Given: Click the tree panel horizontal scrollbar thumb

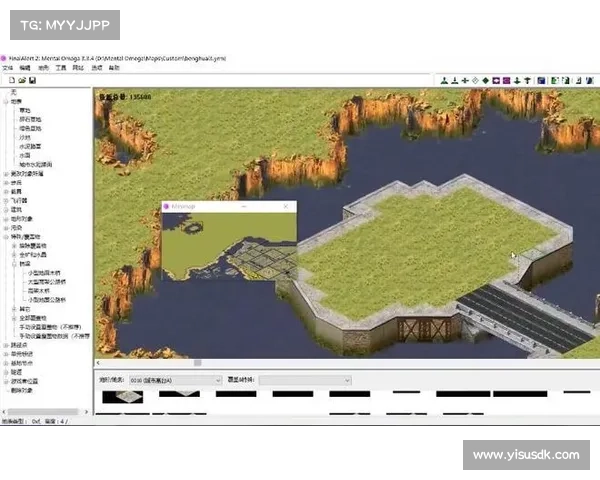Looking at the screenshot, I should coord(43,412).
